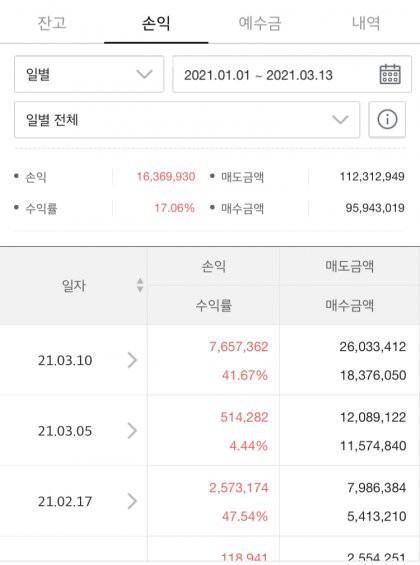Screen dimensions: 420x565
Task: Click chevron of 일별 전체 selector
Action: click(x=340, y=119)
